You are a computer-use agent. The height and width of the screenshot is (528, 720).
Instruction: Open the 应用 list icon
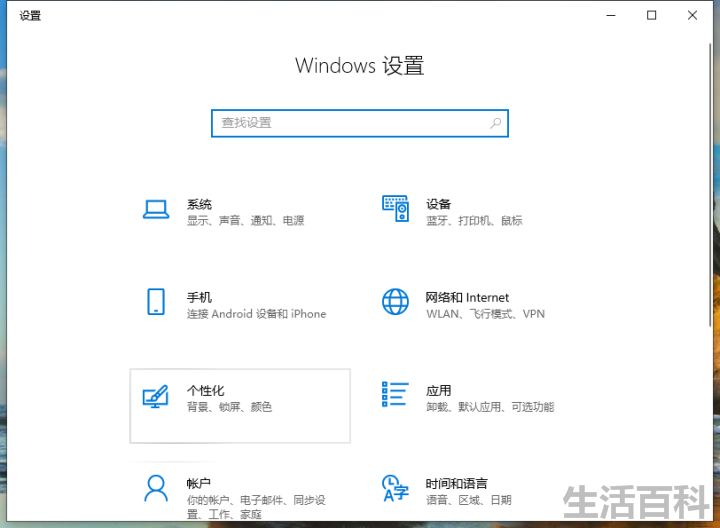(x=395, y=394)
